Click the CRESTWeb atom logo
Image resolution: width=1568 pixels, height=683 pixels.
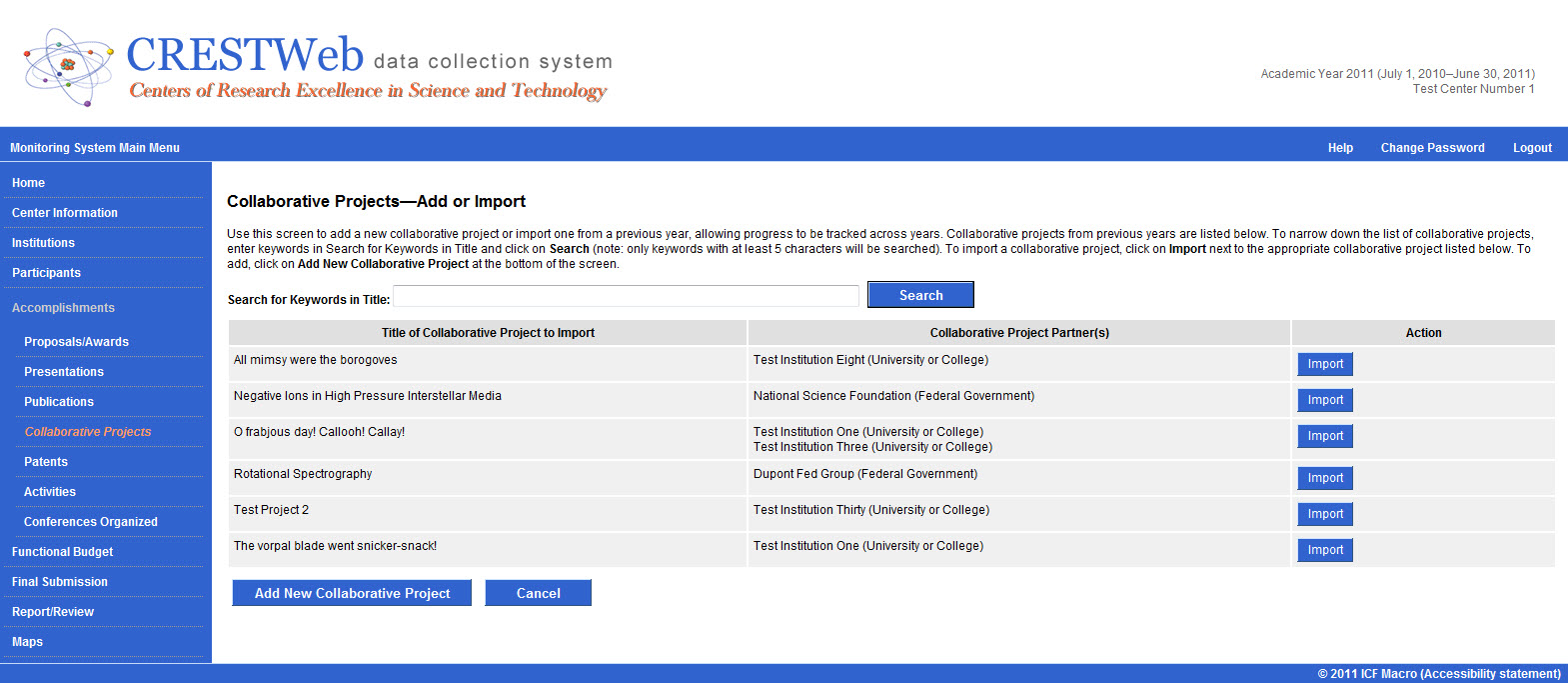[67, 66]
